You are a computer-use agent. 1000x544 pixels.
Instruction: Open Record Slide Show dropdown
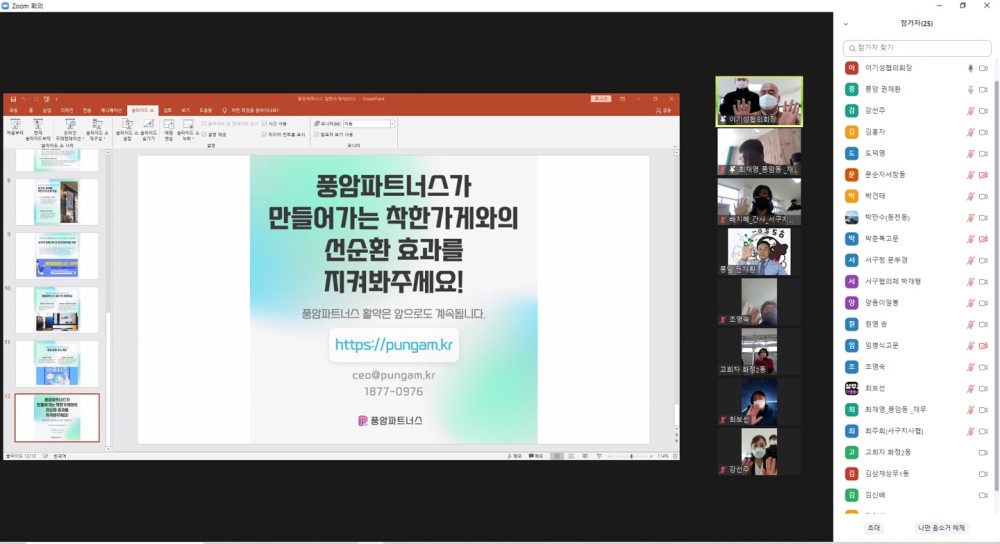188,129
